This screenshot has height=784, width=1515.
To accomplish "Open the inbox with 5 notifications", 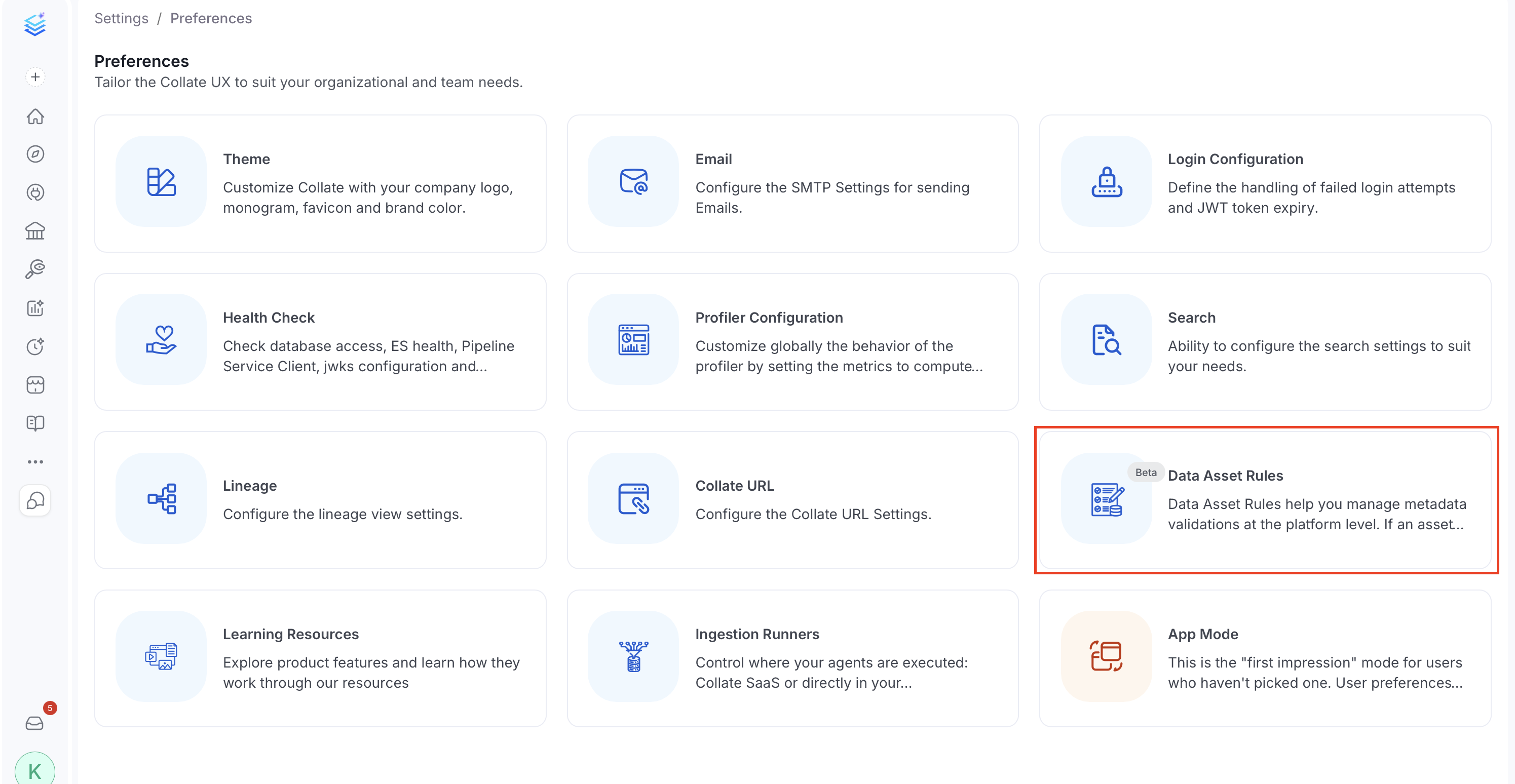I will [34, 723].
